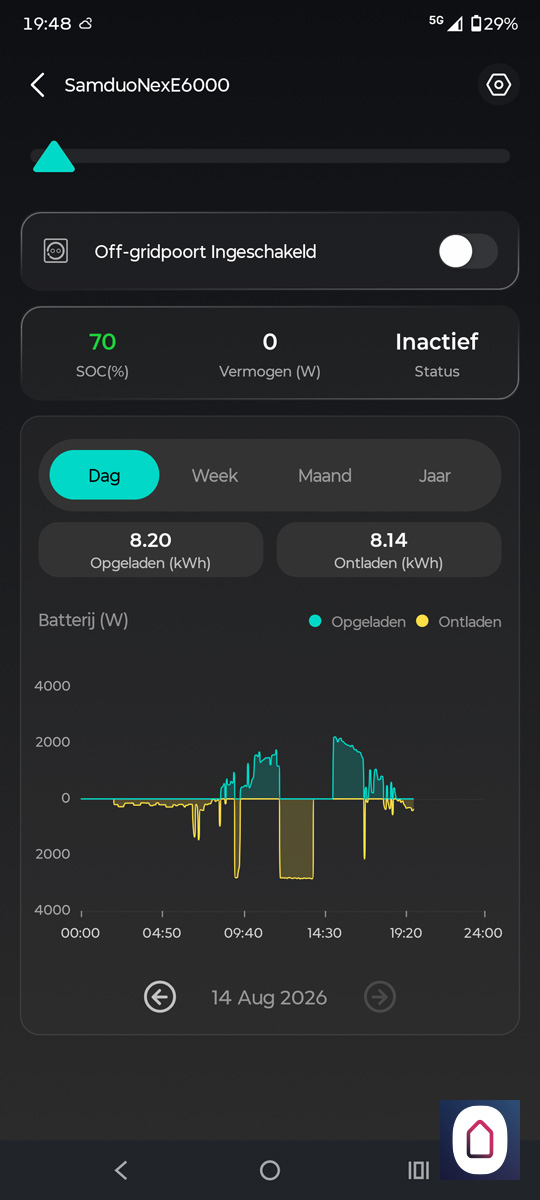Tap the Ontladen (kWh) 8.14 card
Screen dimensions: 540x1200
click(389, 550)
